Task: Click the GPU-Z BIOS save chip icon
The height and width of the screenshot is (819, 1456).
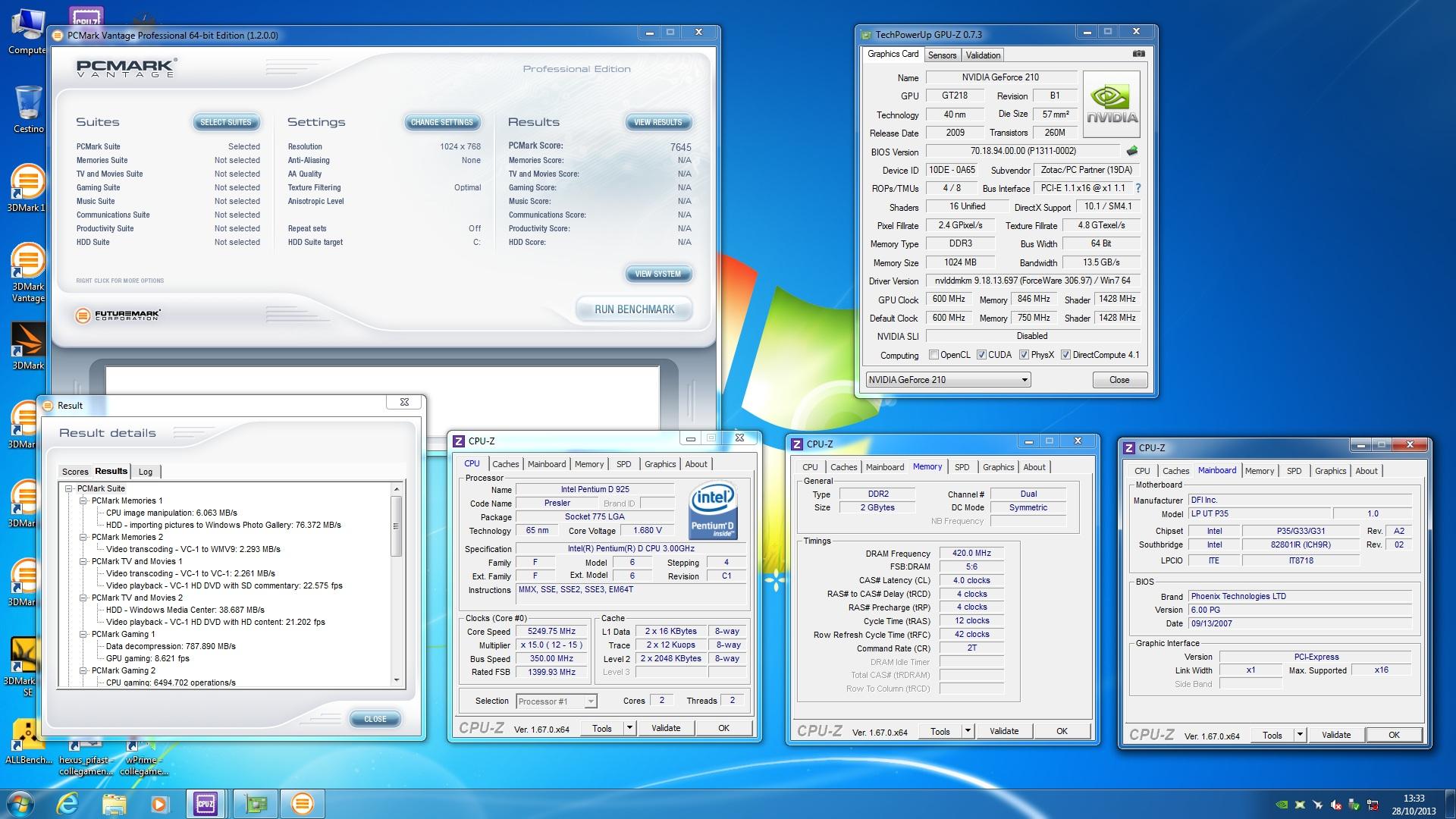Action: pyautogui.click(x=1132, y=151)
